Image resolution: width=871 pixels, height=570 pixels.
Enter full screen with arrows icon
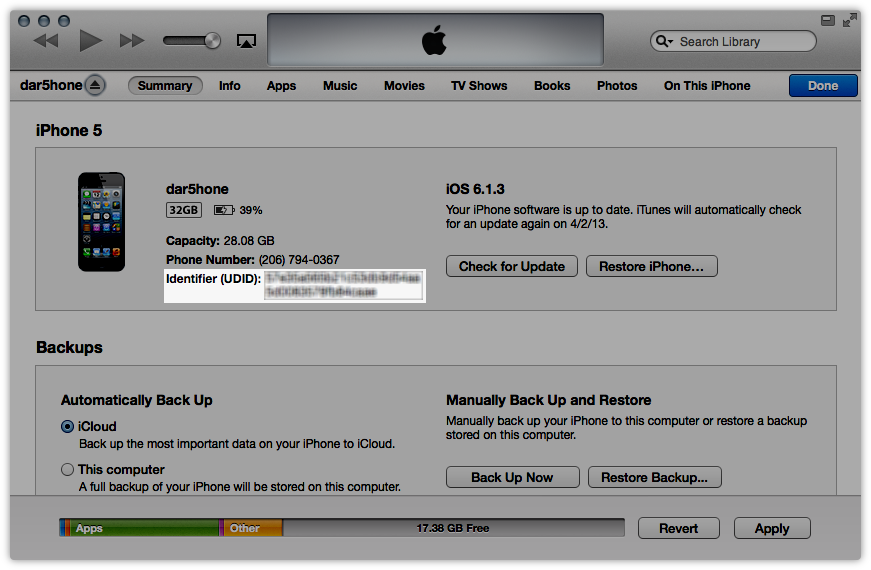pos(849,21)
